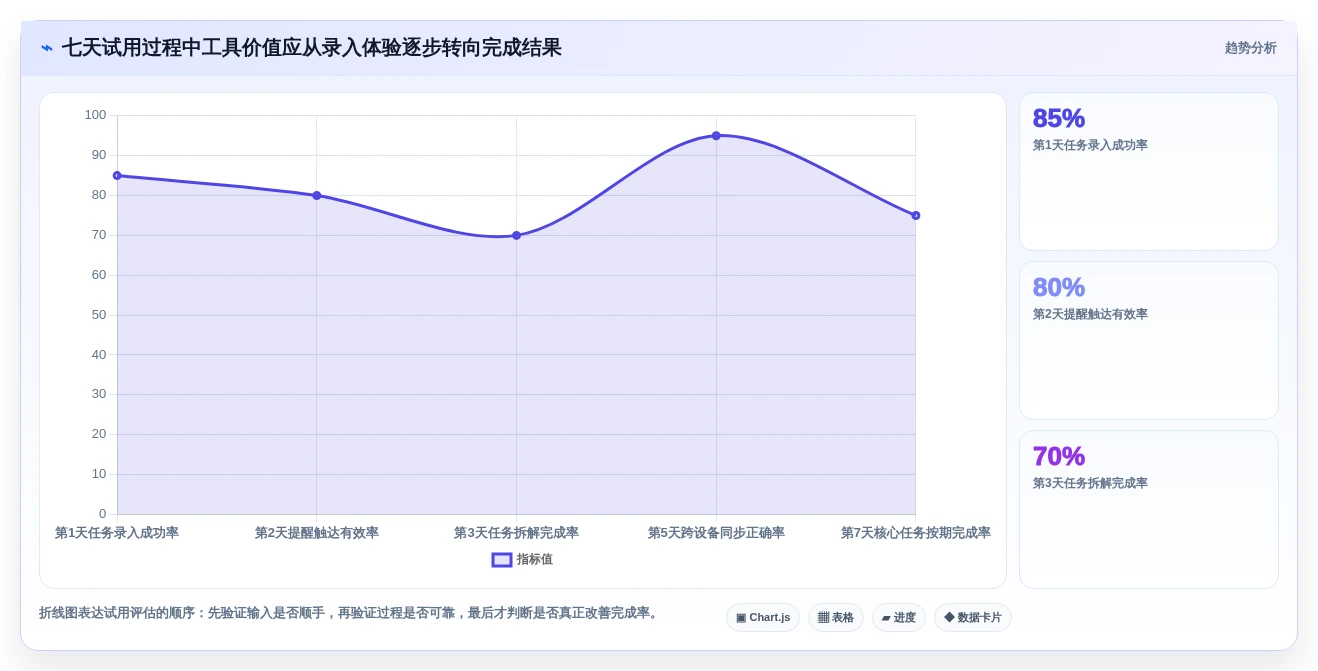Click the card label 第3天任务拆解完成率 under 70%
Image resolution: width=1318 pixels, height=671 pixels.
(1090, 483)
